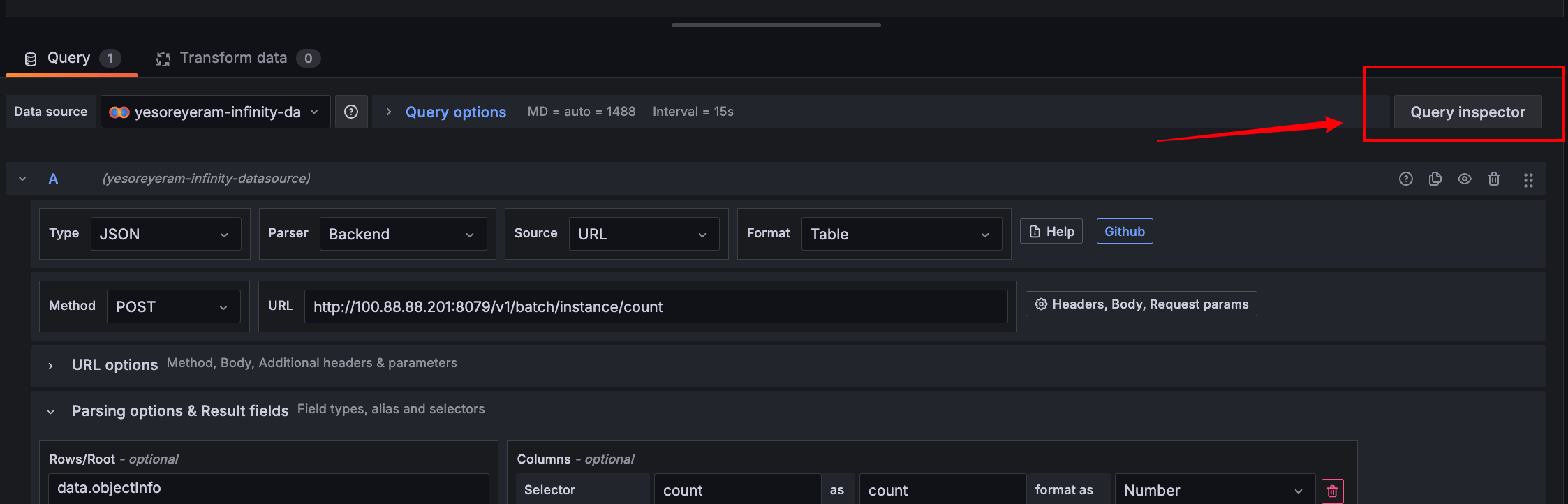
Task: Open data source help circle icon
Action: 351,112
